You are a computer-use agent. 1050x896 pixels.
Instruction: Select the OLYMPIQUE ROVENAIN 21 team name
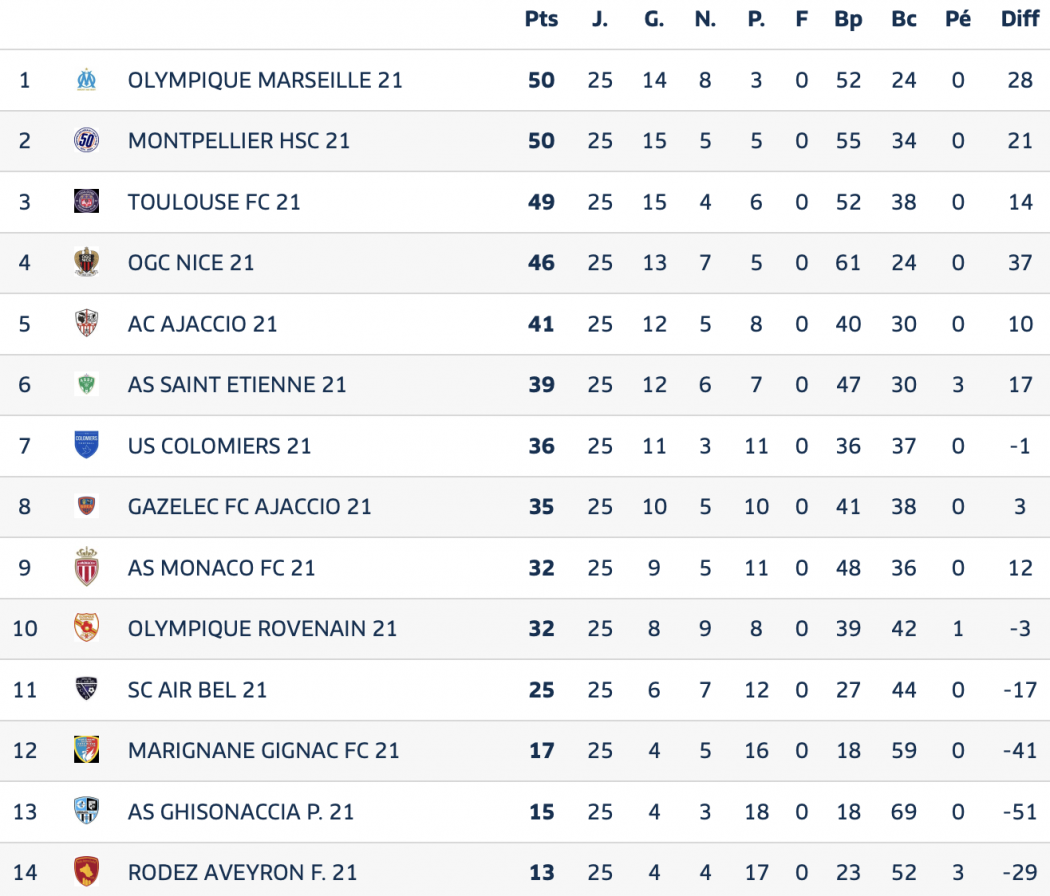coord(262,629)
